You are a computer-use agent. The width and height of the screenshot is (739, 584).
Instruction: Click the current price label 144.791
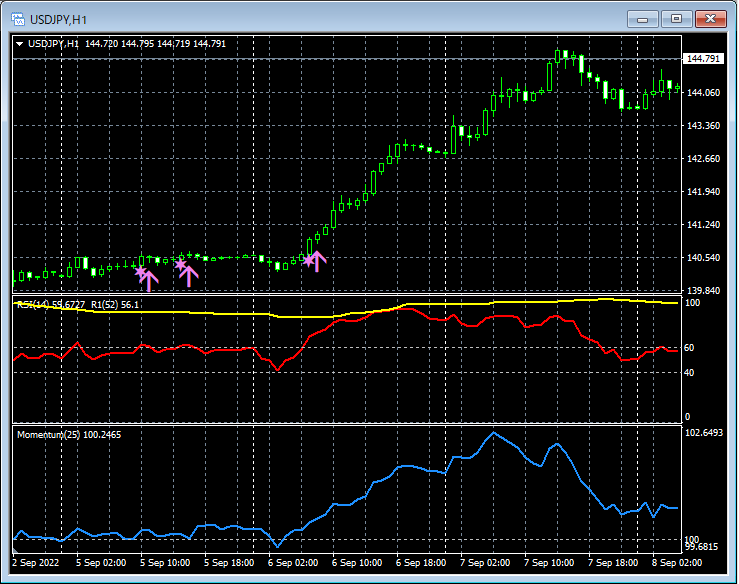(702, 59)
